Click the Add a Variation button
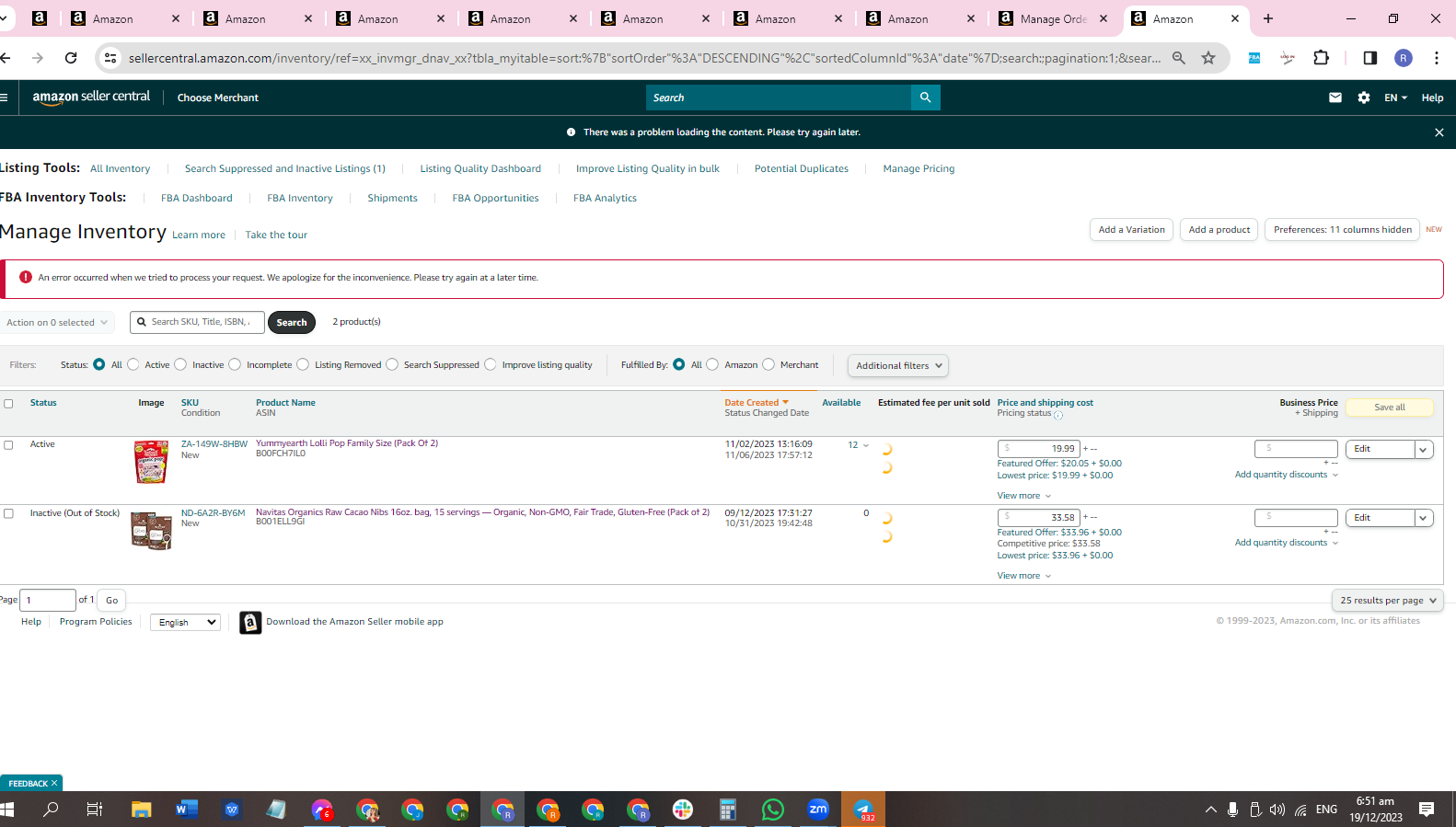 [x=1131, y=230]
